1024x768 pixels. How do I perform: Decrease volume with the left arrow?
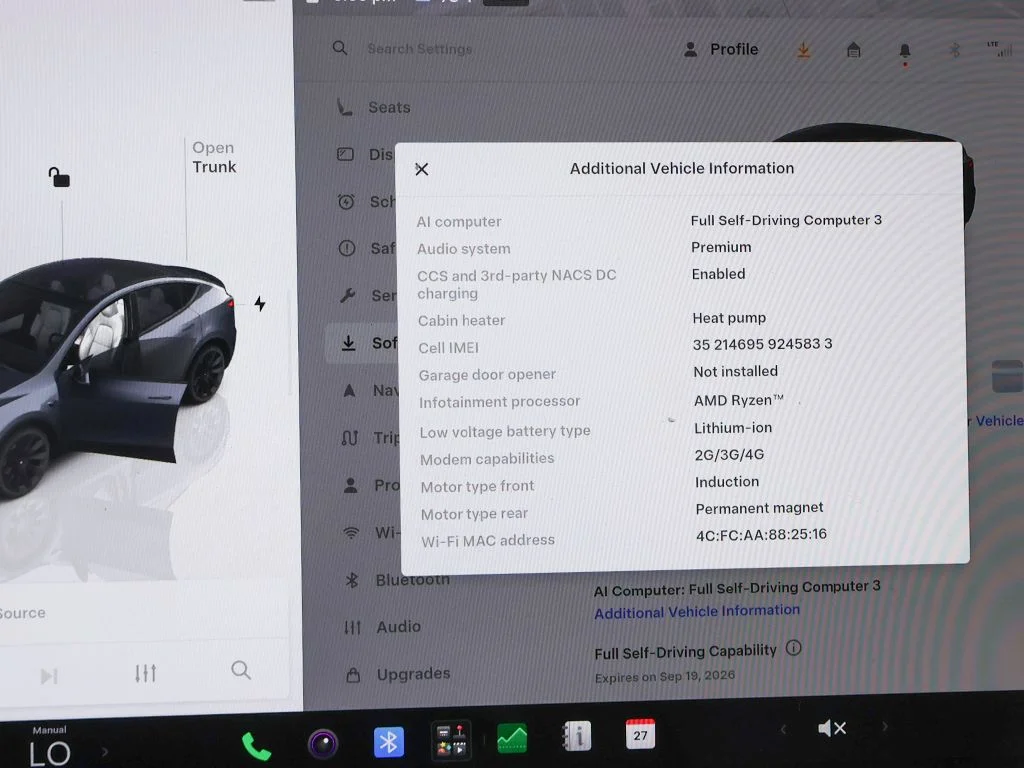click(783, 729)
